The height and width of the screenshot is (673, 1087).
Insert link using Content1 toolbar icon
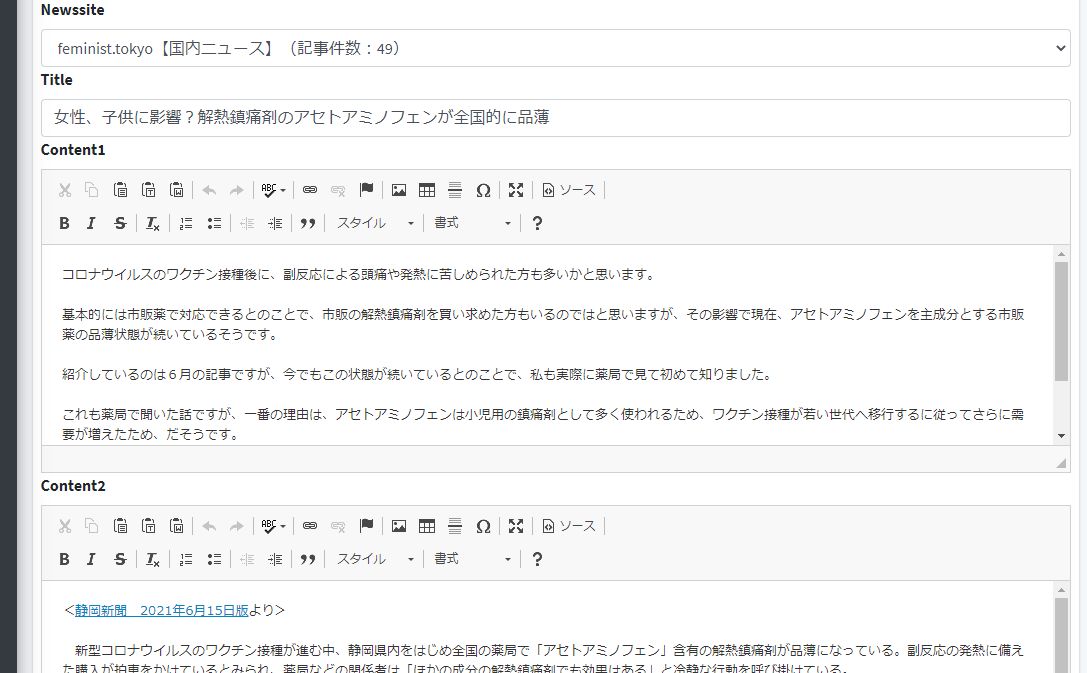tap(310, 190)
